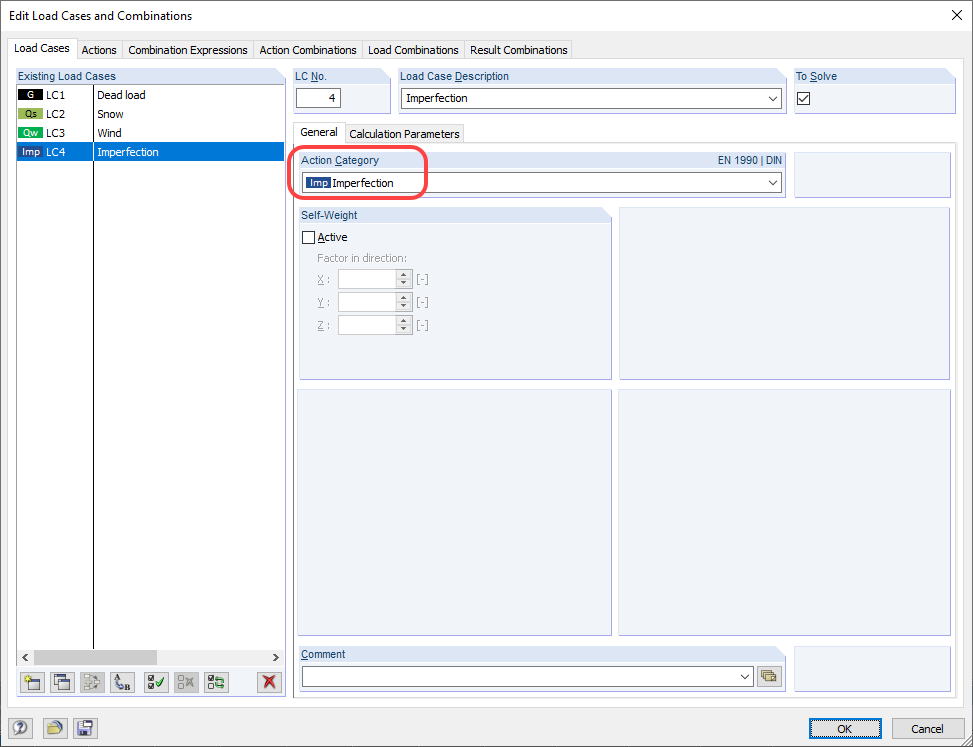Click the Cancel button
The width and height of the screenshot is (973, 747).
(927, 728)
